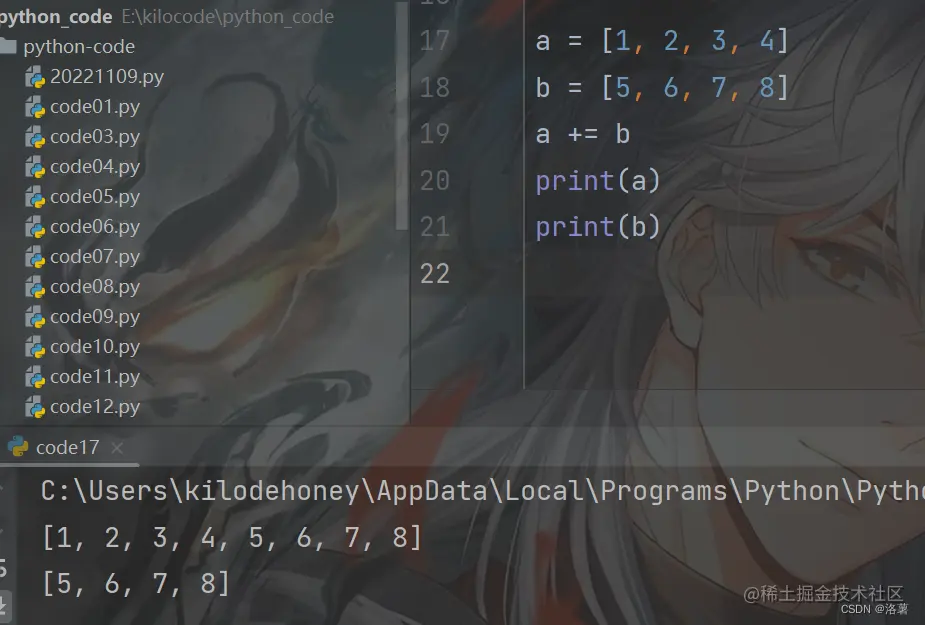Select the 20221109.py file icon
Screen dimensions: 925x625
[x=35, y=77]
